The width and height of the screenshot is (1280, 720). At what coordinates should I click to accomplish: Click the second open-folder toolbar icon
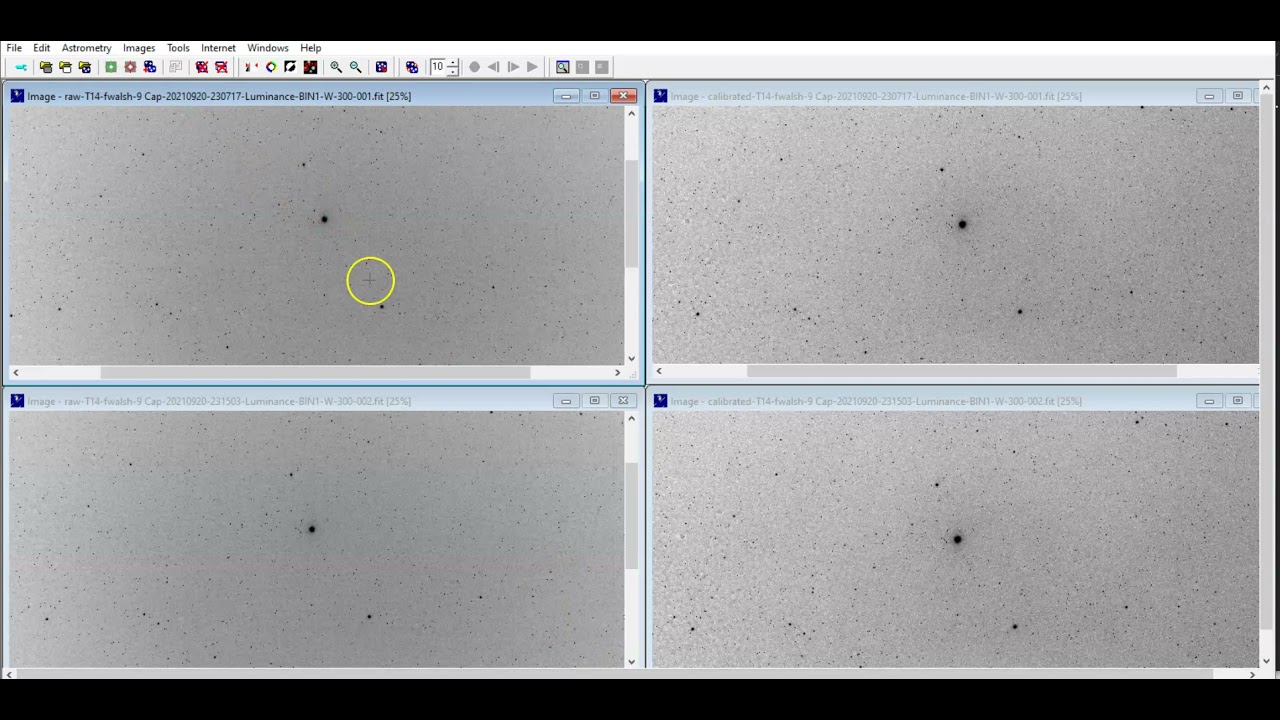tap(65, 67)
